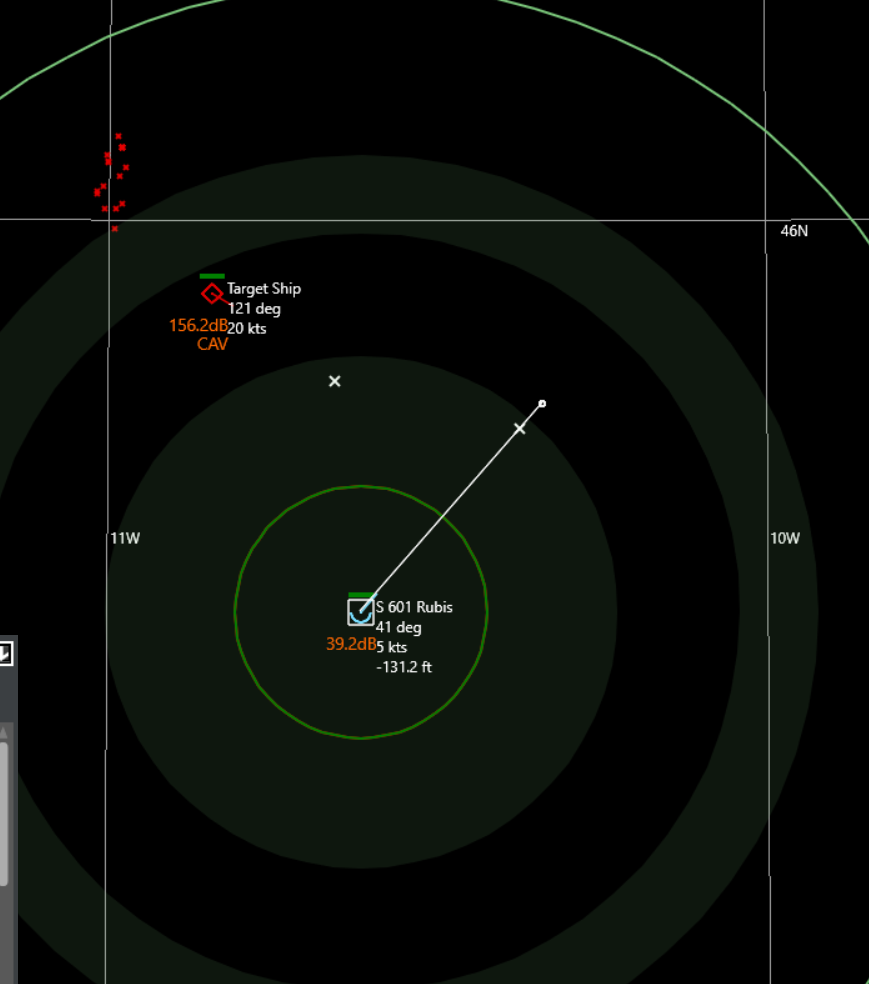Click the 11W longitude grid label

click(124, 538)
